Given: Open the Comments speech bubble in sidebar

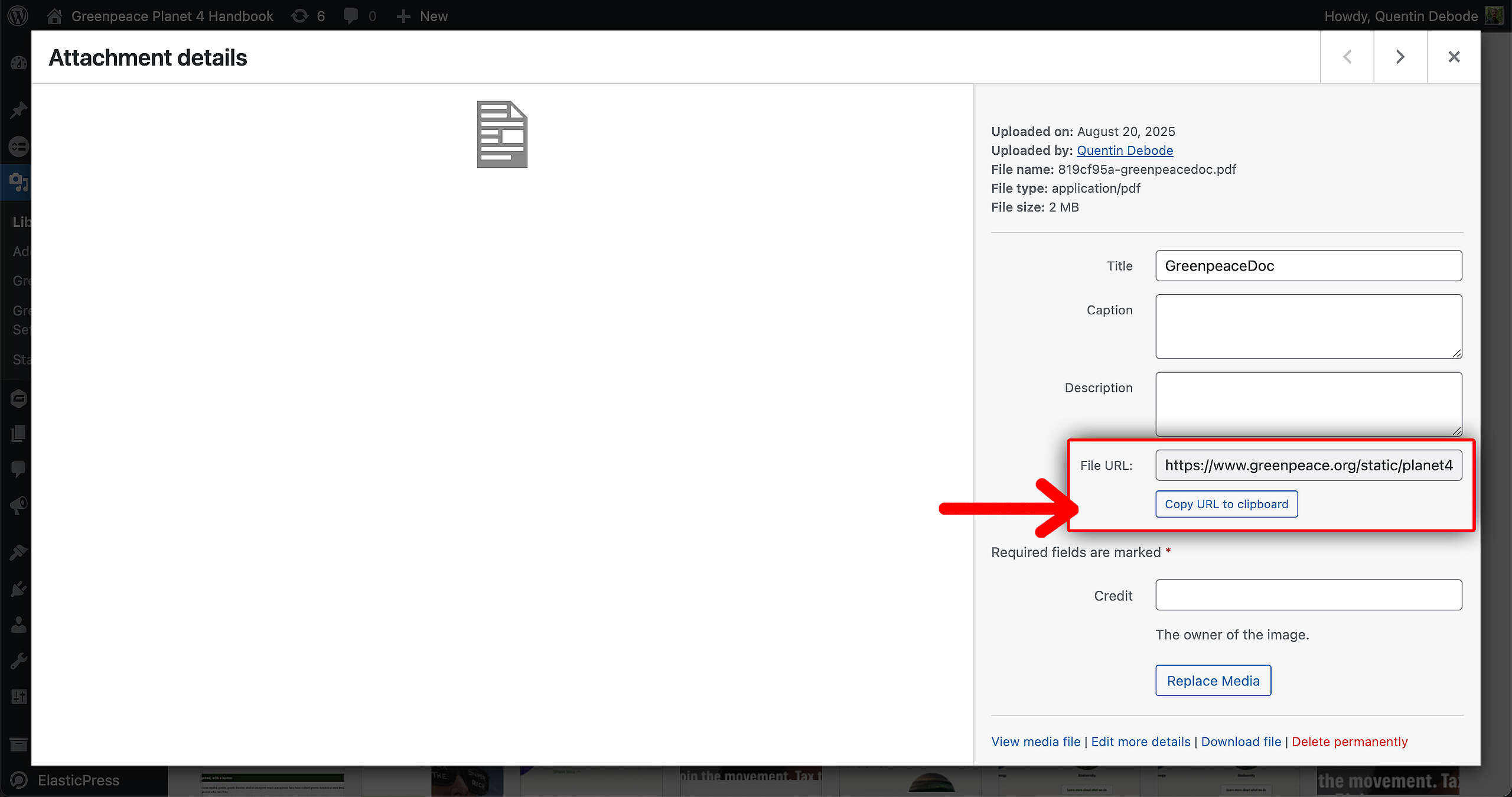Looking at the screenshot, I should [x=18, y=470].
